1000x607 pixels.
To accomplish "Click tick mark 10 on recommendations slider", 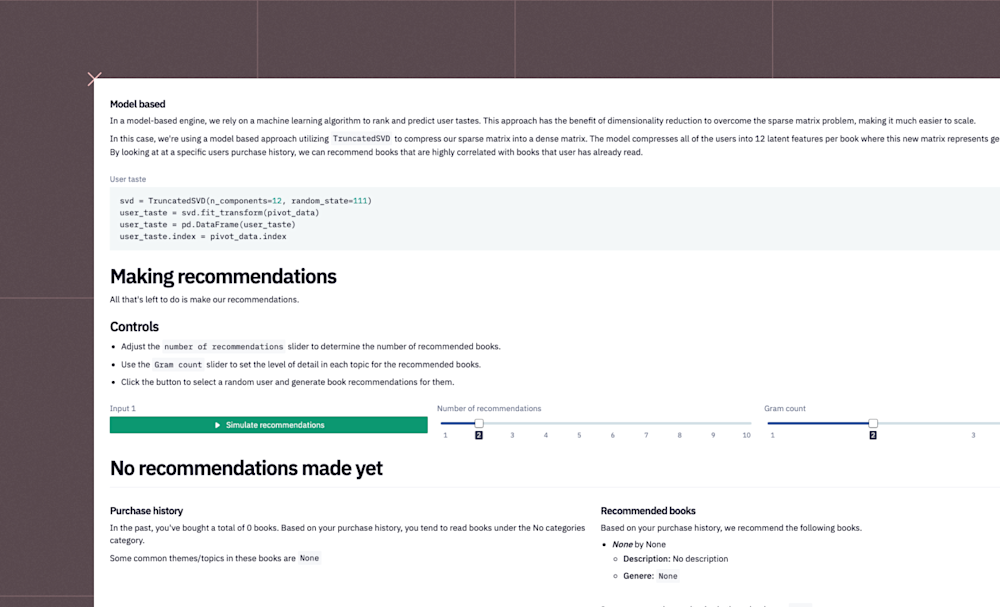I will point(746,435).
